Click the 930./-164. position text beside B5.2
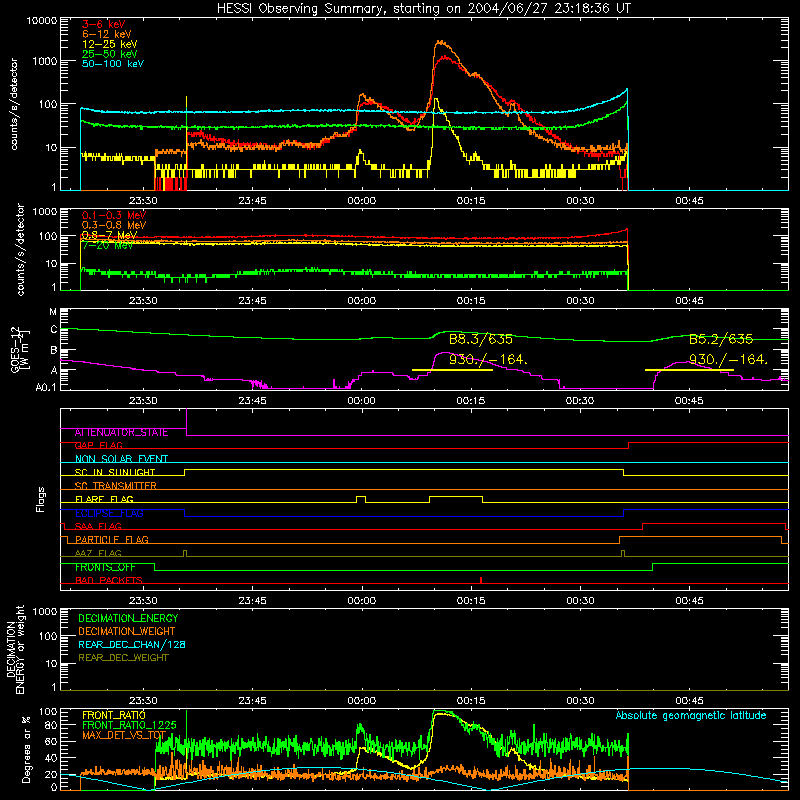800x800 pixels. [728, 360]
